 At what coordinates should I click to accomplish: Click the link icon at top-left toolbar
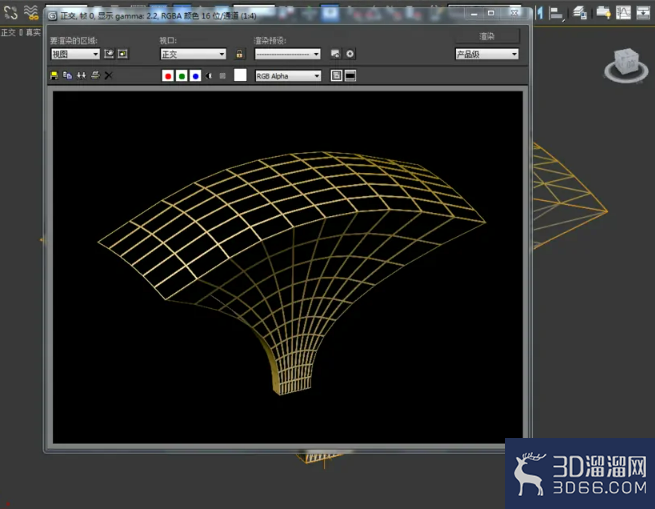coord(10,12)
